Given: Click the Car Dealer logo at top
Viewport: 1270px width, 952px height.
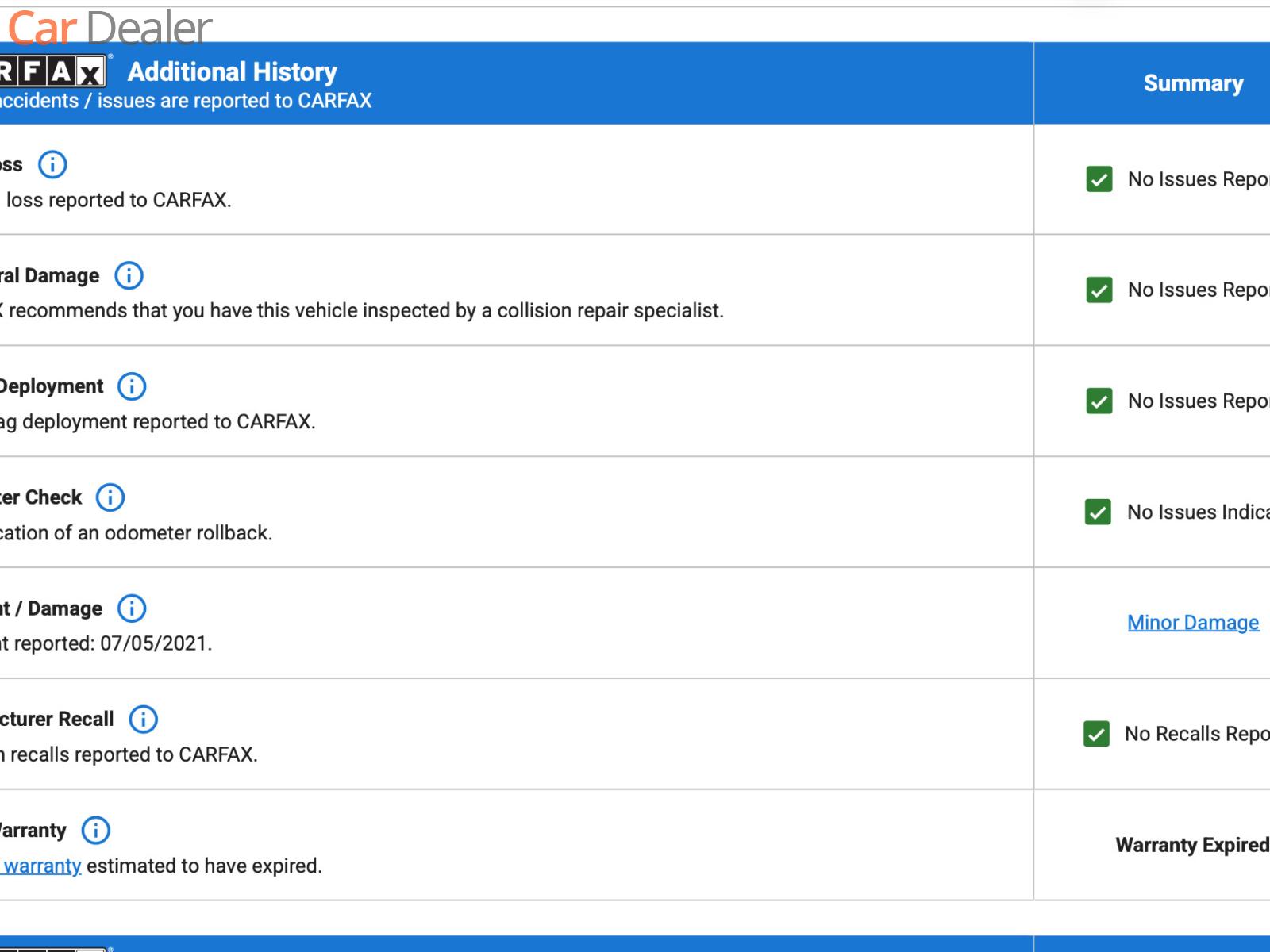Looking at the screenshot, I should (110, 27).
